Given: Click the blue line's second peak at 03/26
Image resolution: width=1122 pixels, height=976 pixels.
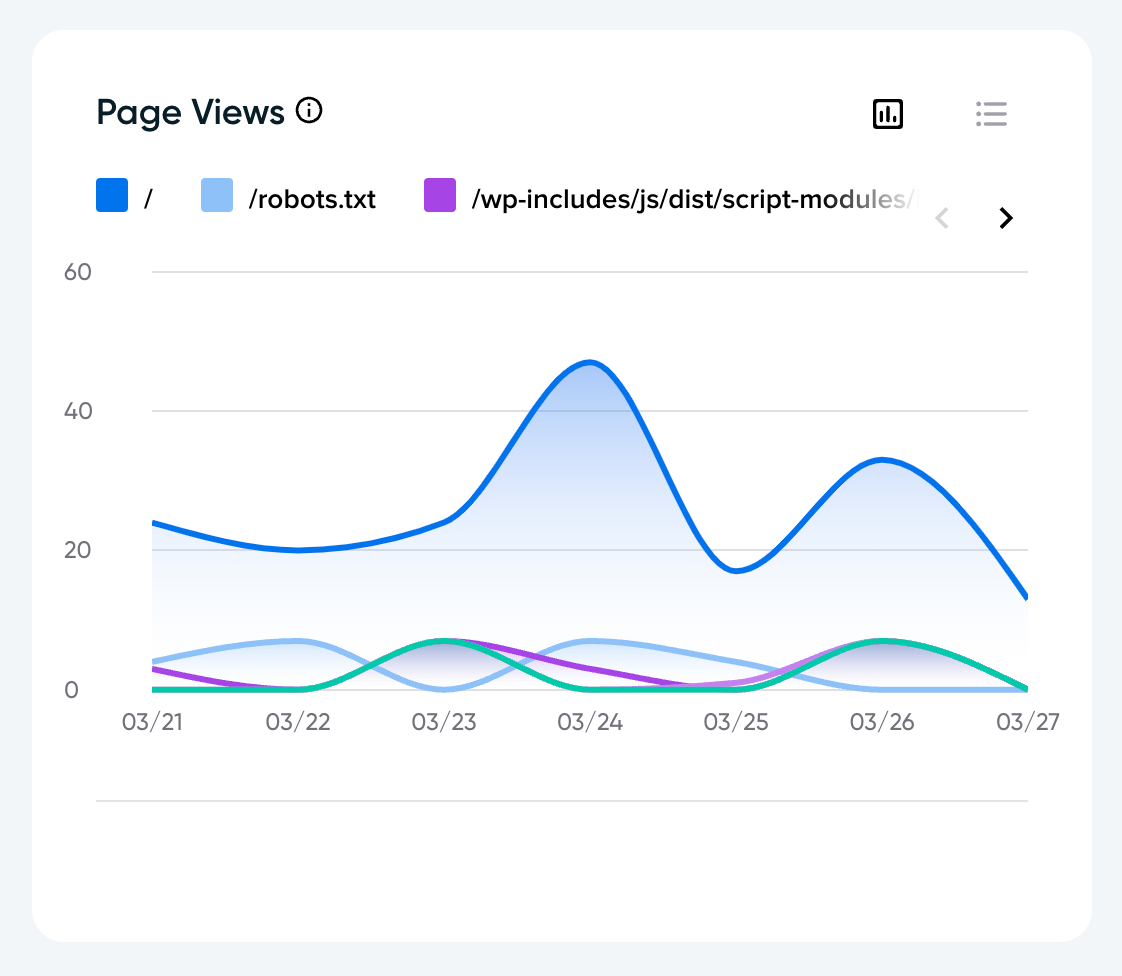Looking at the screenshot, I should pos(882,459).
